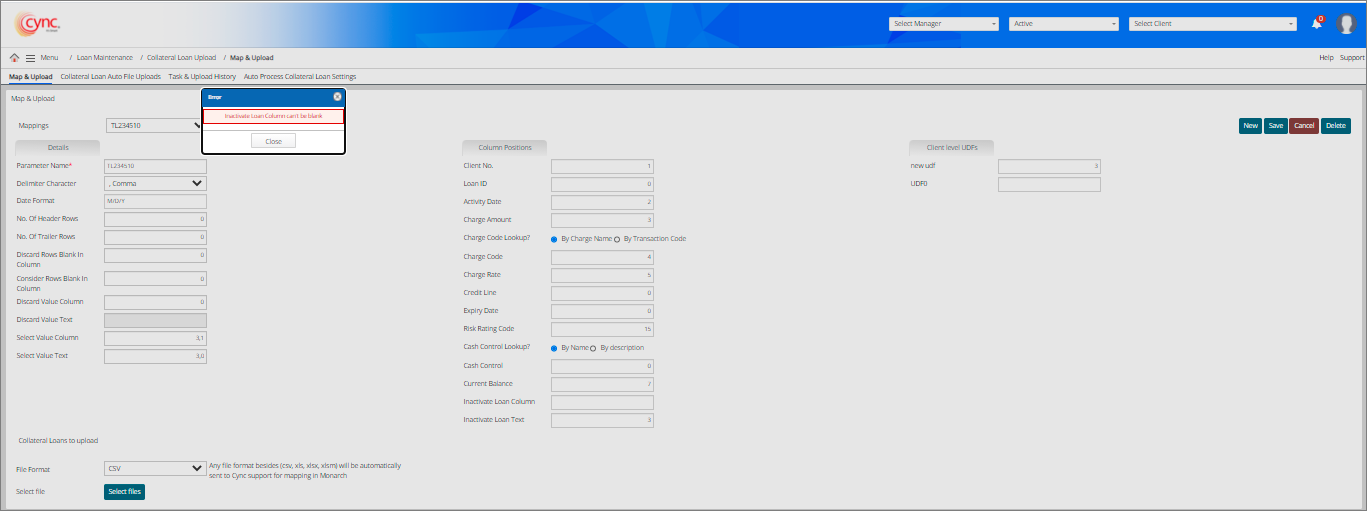
Task: Click the Inactivate Loan Column input field
Action: point(602,402)
